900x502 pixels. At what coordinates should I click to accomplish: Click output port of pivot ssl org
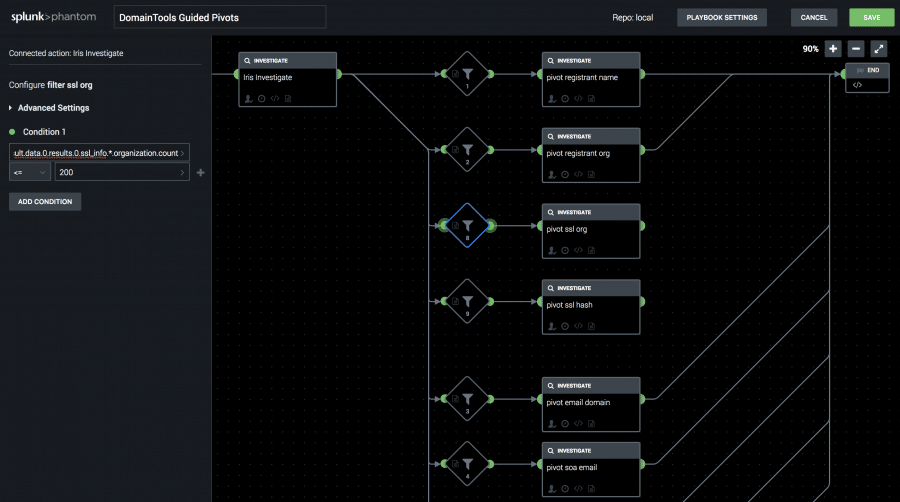(642, 225)
